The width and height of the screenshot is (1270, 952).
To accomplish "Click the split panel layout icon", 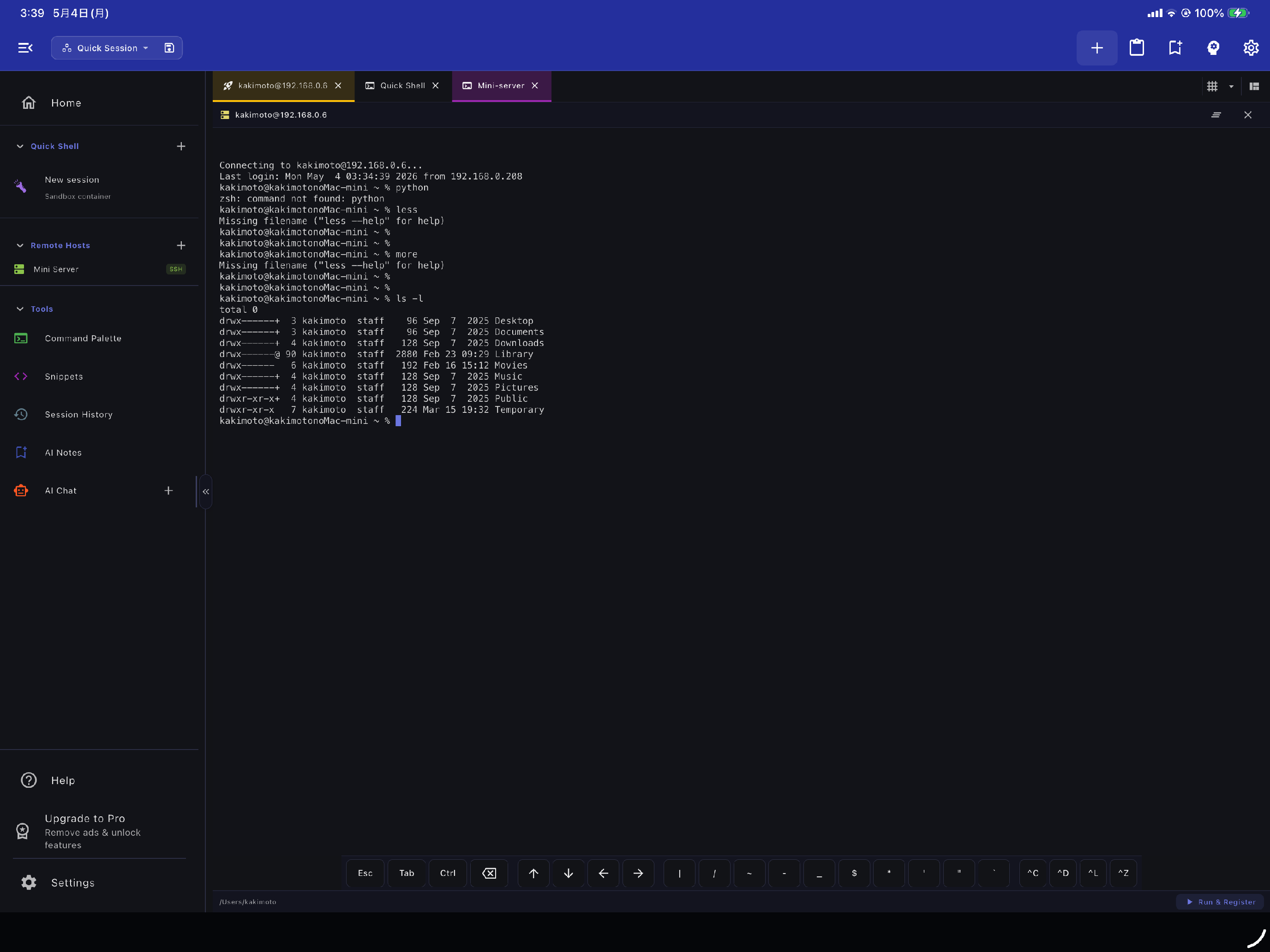I will coord(1254,86).
